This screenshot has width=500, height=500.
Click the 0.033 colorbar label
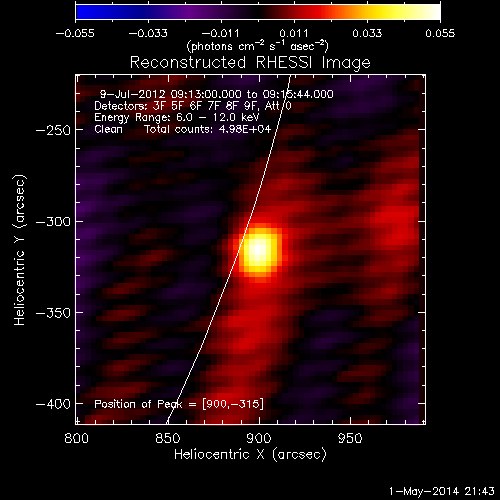(367, 33)
